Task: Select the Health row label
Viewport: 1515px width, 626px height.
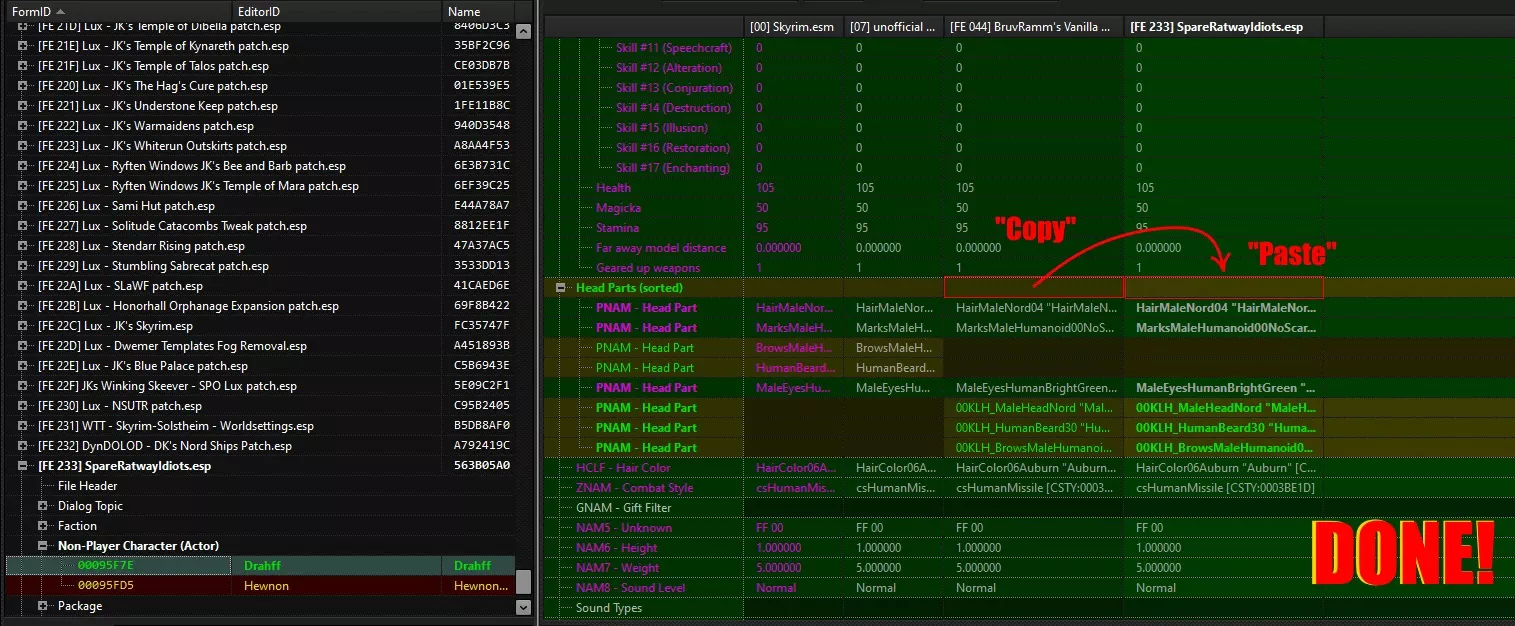Action: pyautogui.click(x=613, y=188)
